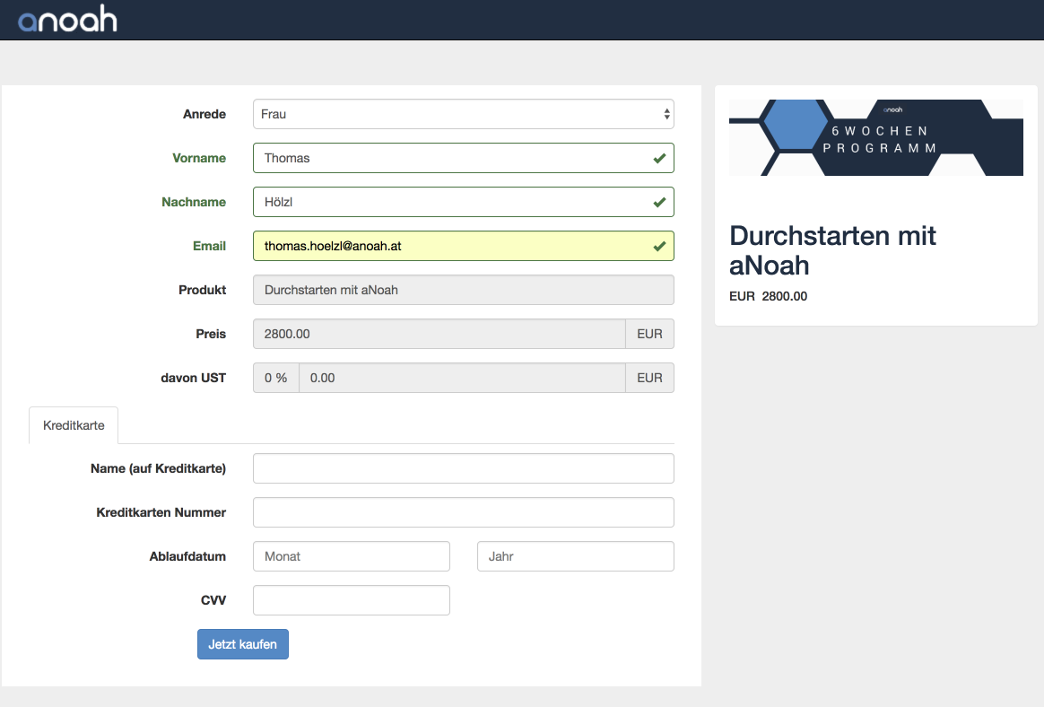Click the Name (auf Kreditkarte) input
1044x707 pixels.
click(x=463, y=468)
